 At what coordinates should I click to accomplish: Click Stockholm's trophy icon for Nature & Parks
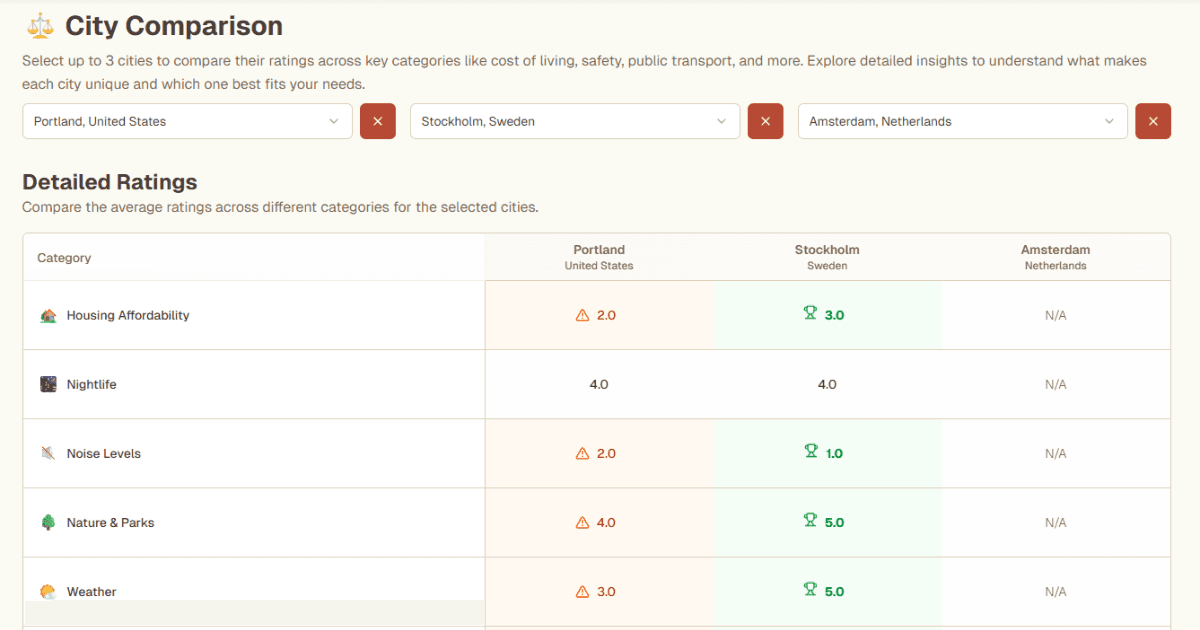pos(810,521)
